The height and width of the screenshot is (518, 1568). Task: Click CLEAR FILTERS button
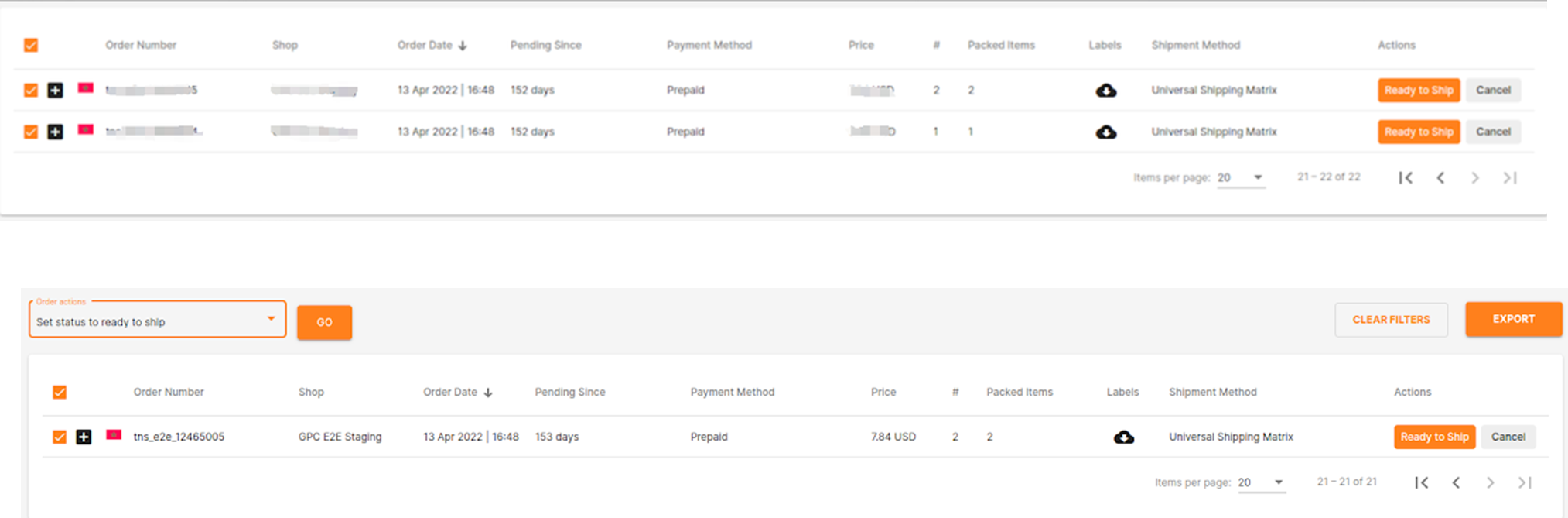[x=1391, y=320]
